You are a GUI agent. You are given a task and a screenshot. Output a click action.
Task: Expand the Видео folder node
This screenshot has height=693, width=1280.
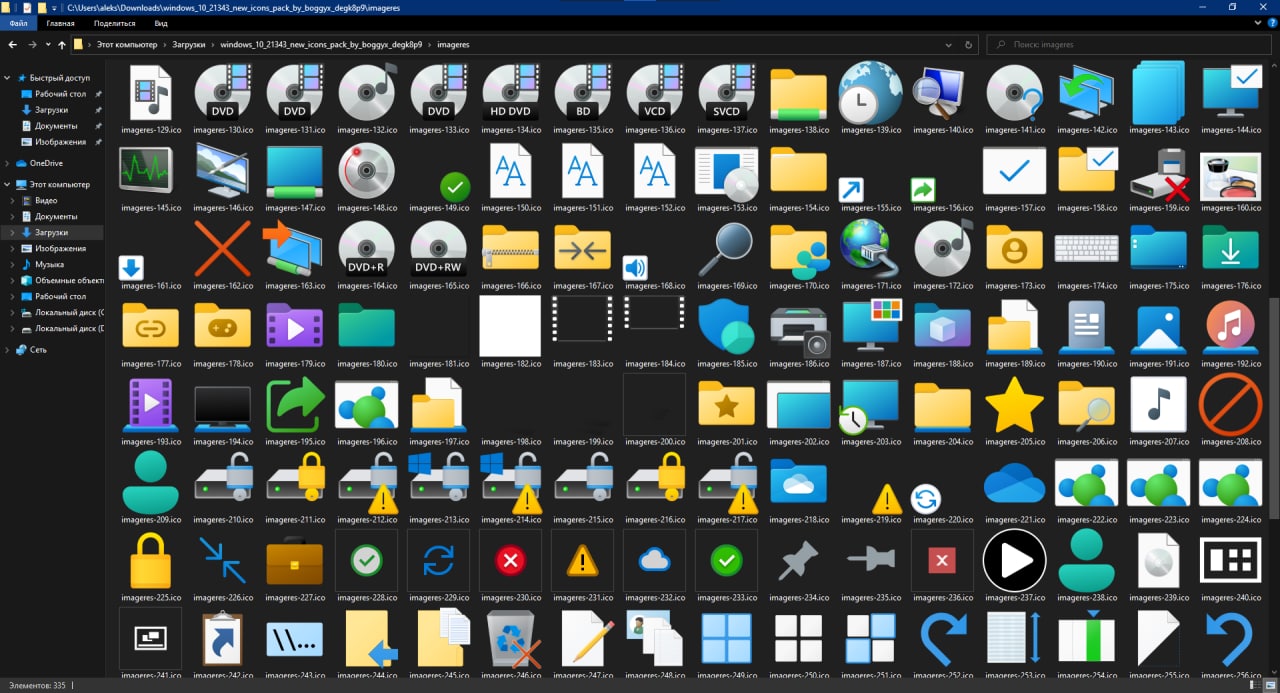[14, 200]
